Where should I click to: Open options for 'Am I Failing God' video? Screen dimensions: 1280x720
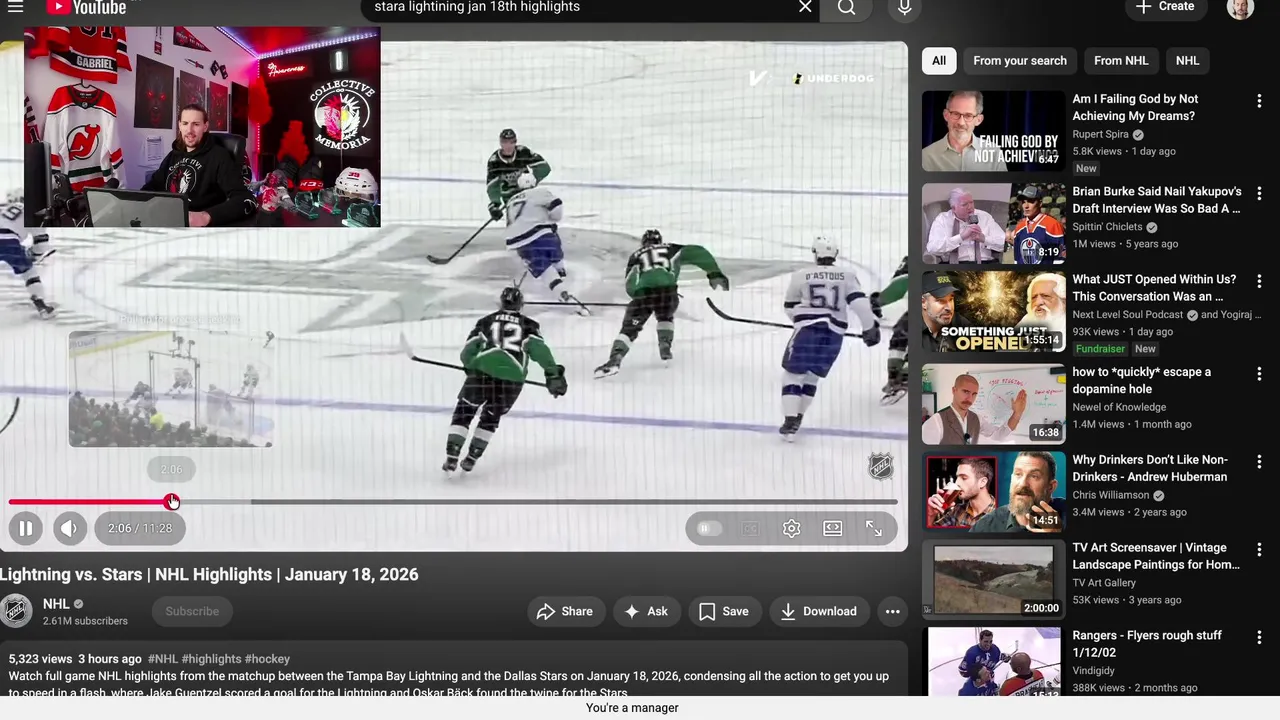(x=1259, y=101)
